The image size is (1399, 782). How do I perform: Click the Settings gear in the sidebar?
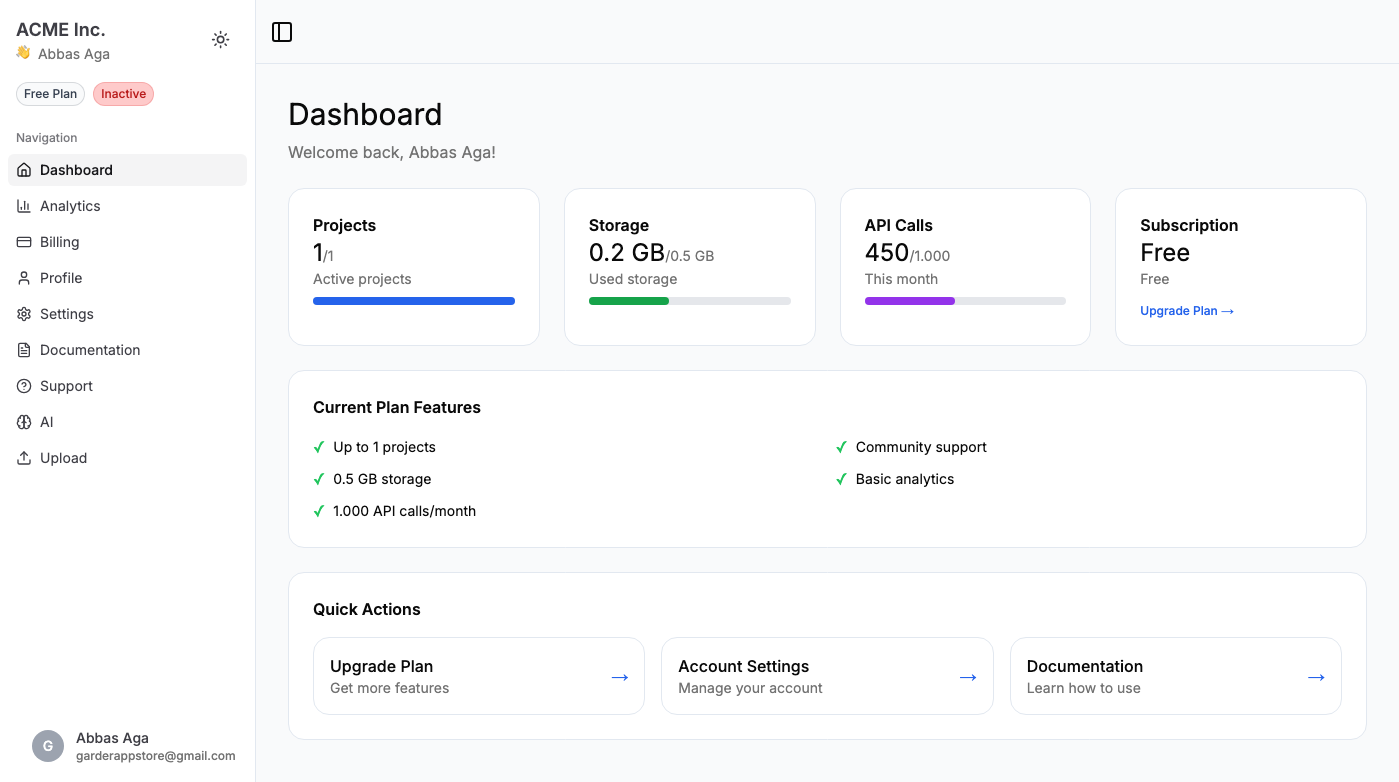coord(22,313)
